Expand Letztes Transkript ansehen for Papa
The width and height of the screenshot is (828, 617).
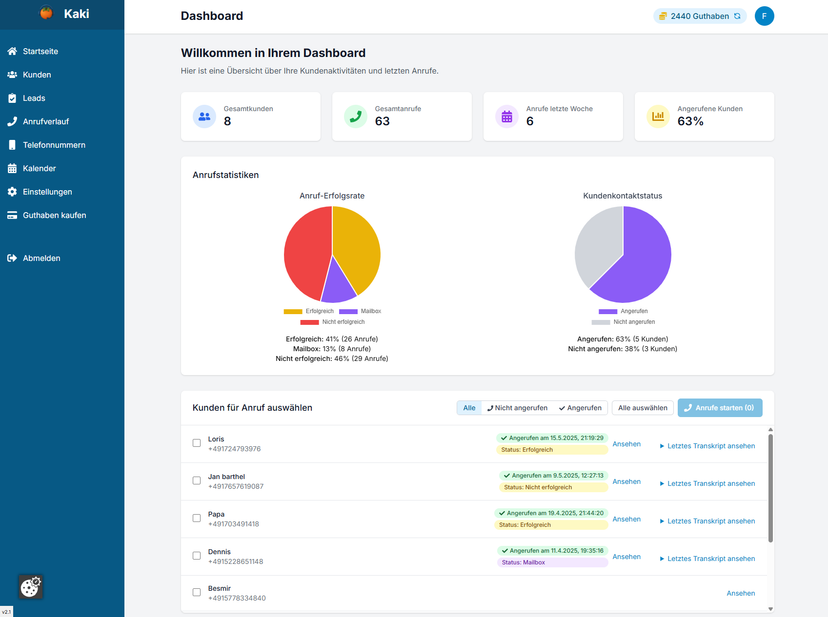click(707, 521)
